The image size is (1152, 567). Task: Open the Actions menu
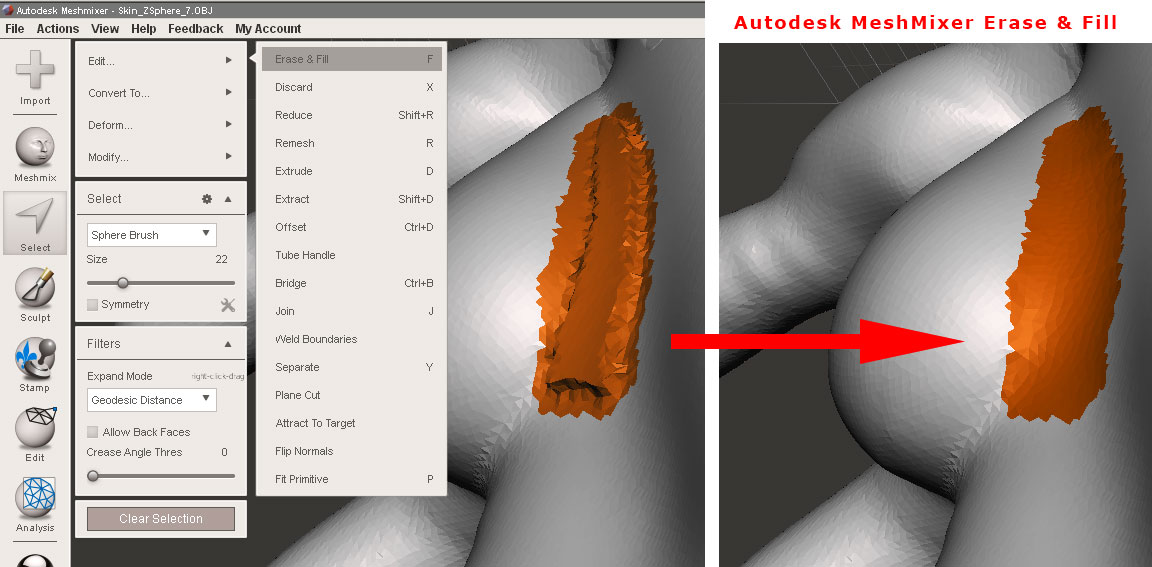point(57,29)
